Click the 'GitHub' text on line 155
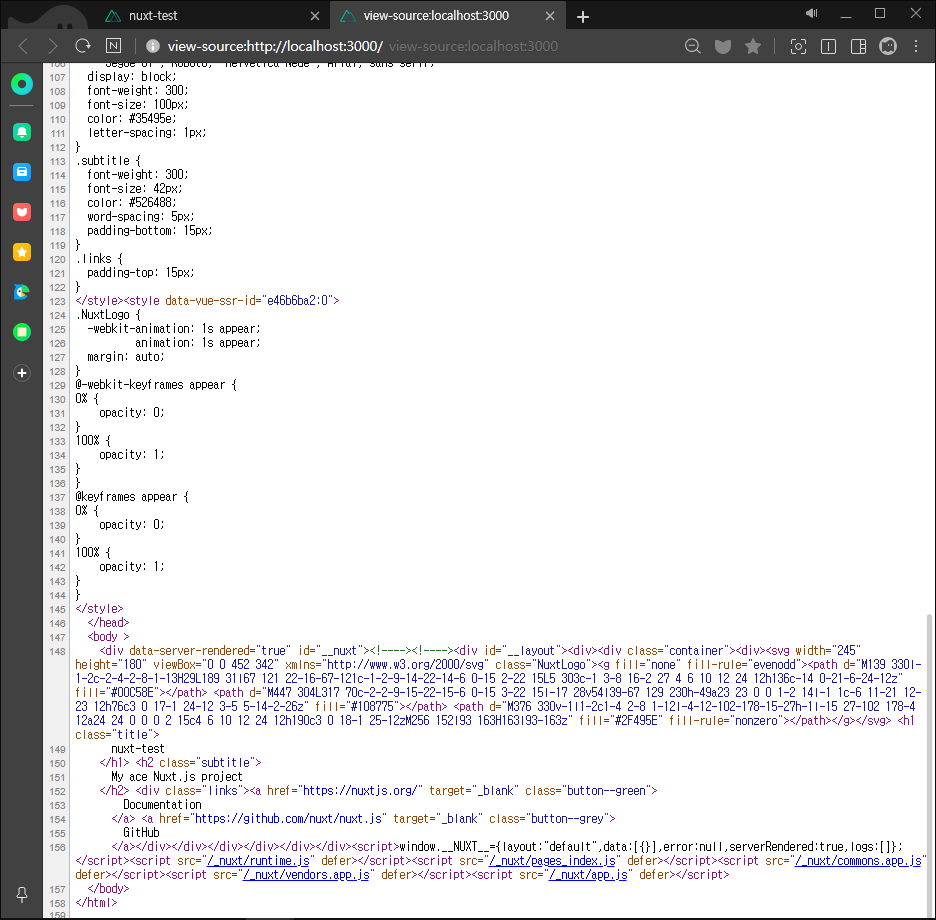 141,833
